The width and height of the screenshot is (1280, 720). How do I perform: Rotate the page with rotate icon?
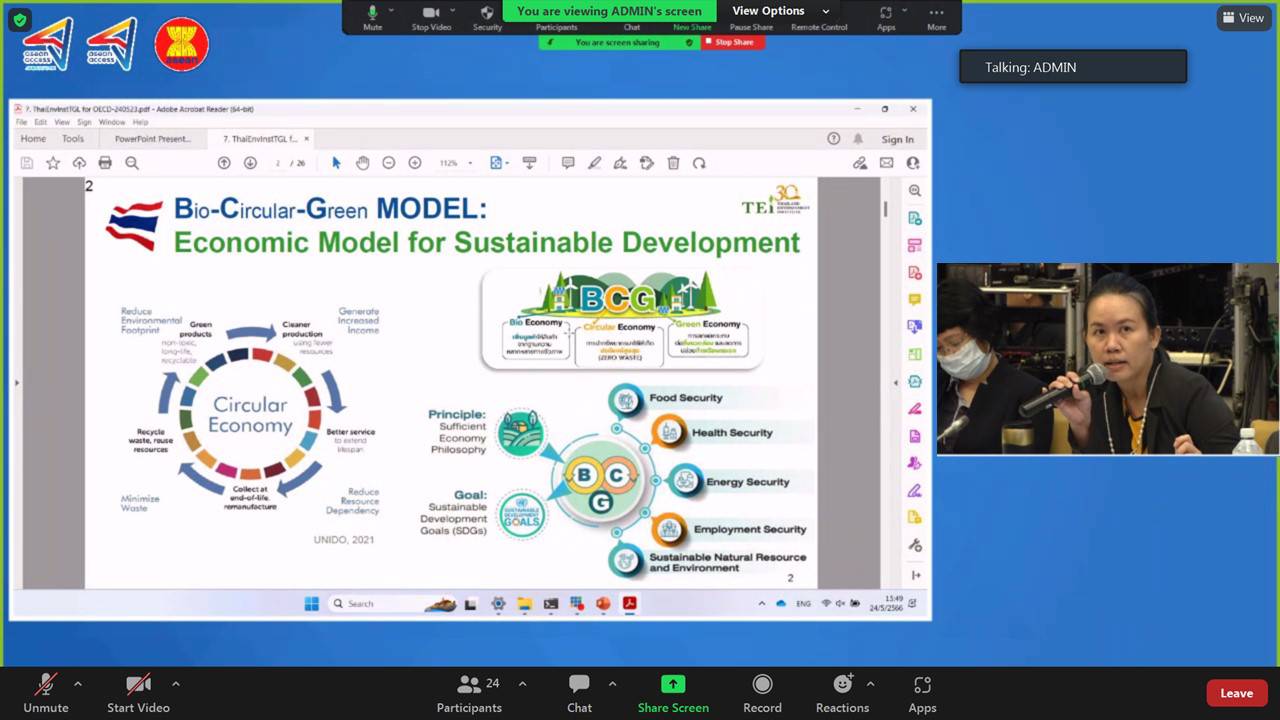coord(699,163)
